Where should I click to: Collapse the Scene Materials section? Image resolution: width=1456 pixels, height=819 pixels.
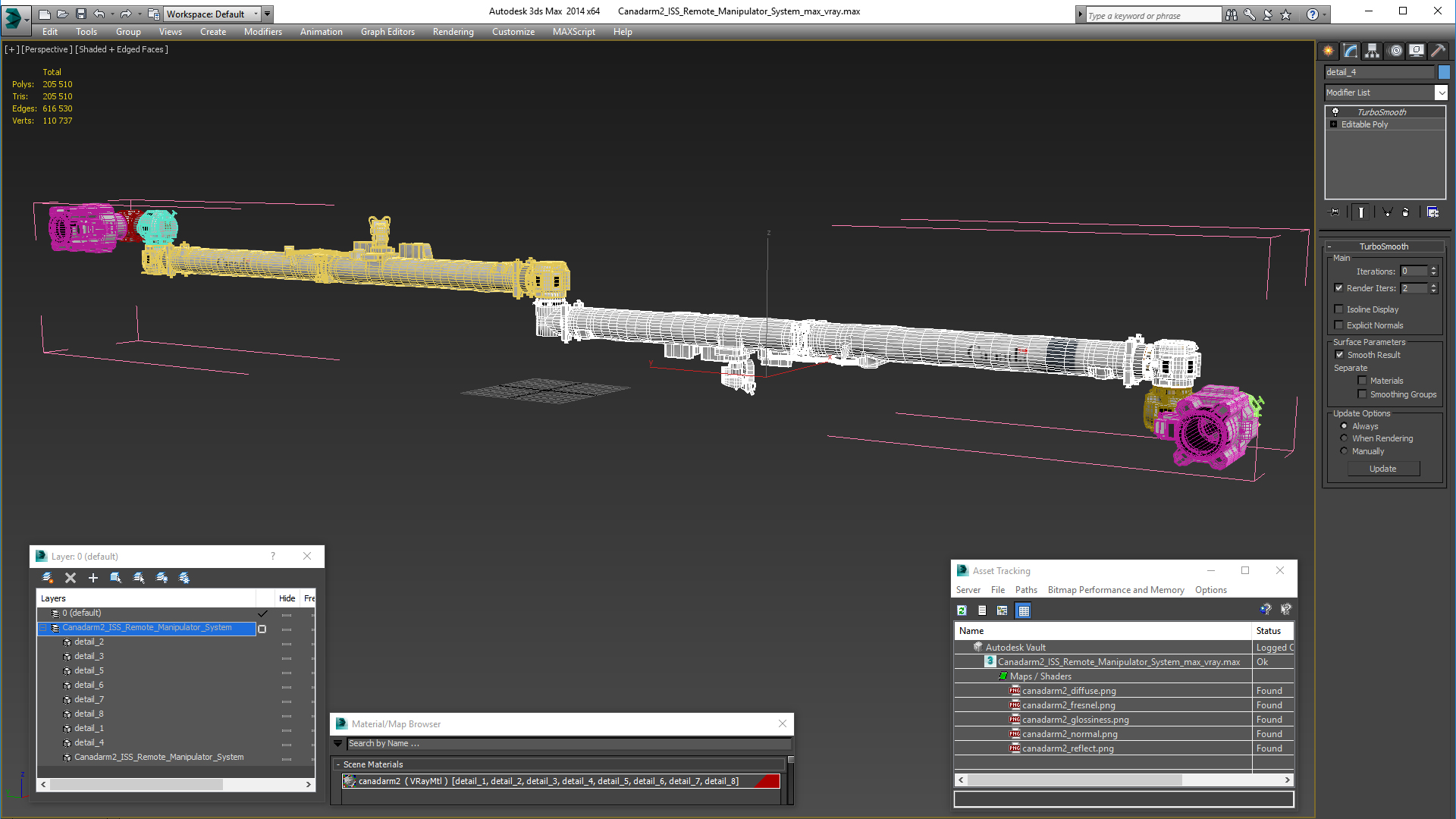(x=338, y=764)
